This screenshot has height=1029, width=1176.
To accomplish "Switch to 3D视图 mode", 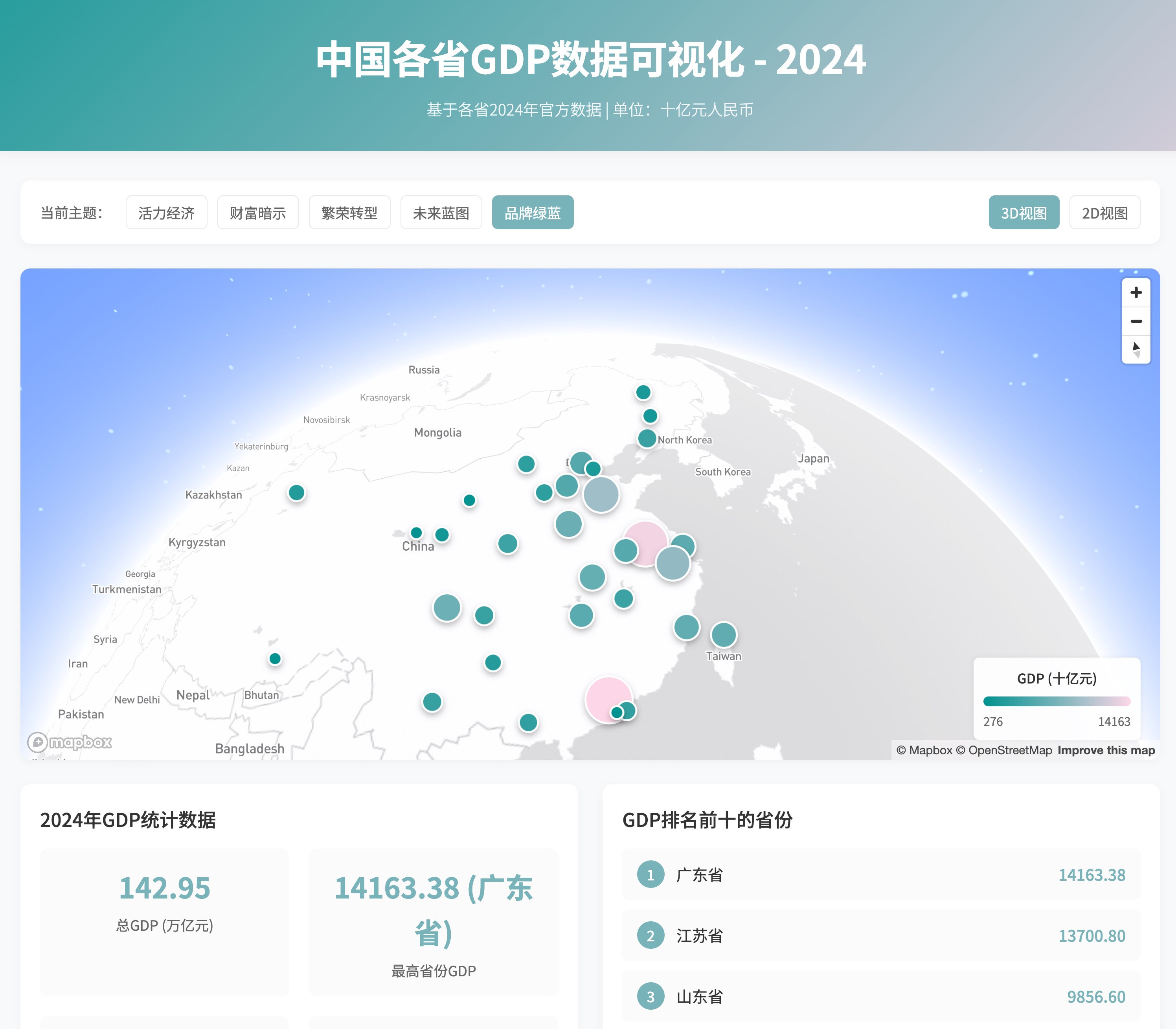I will [1024, 213].
